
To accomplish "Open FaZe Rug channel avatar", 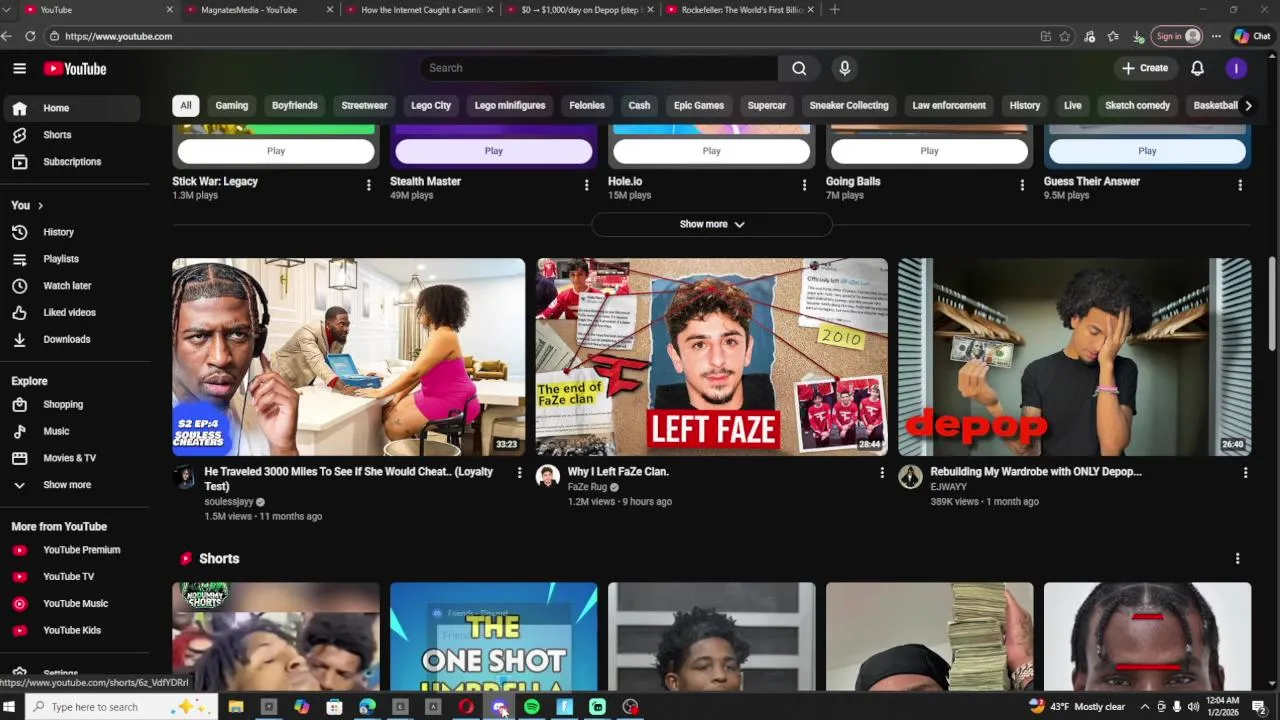I will click(547, 476).
